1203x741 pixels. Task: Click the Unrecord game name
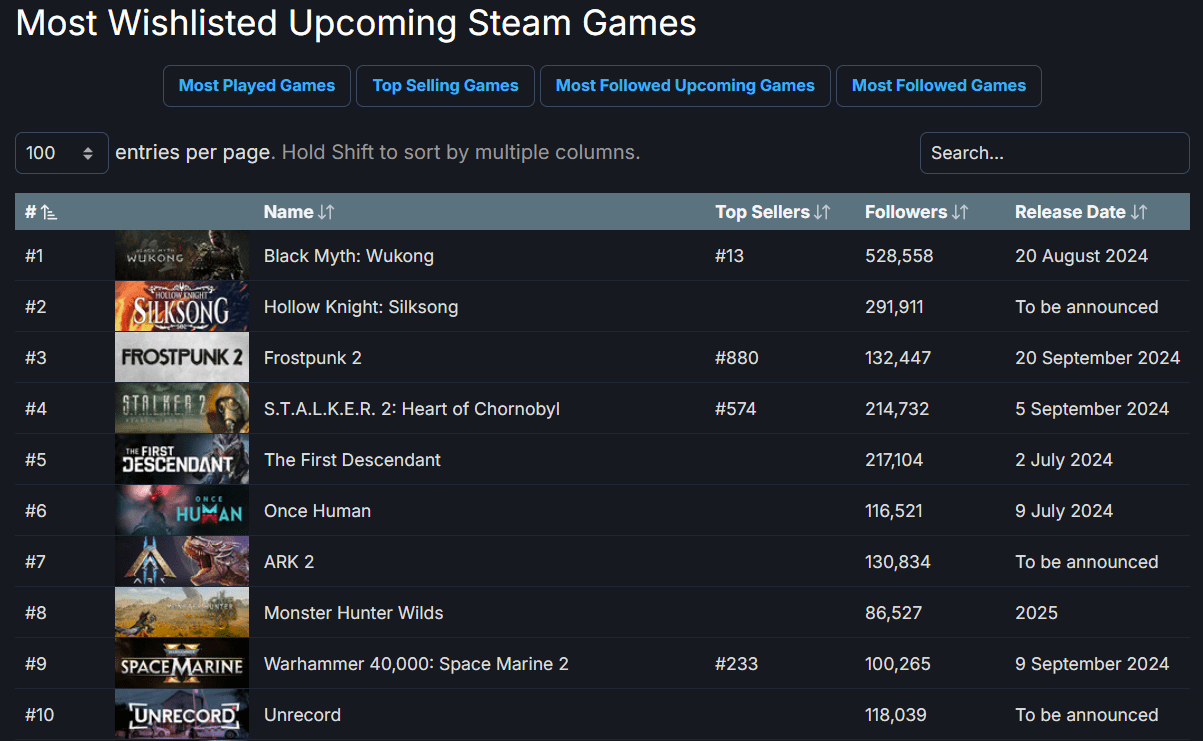302,715
